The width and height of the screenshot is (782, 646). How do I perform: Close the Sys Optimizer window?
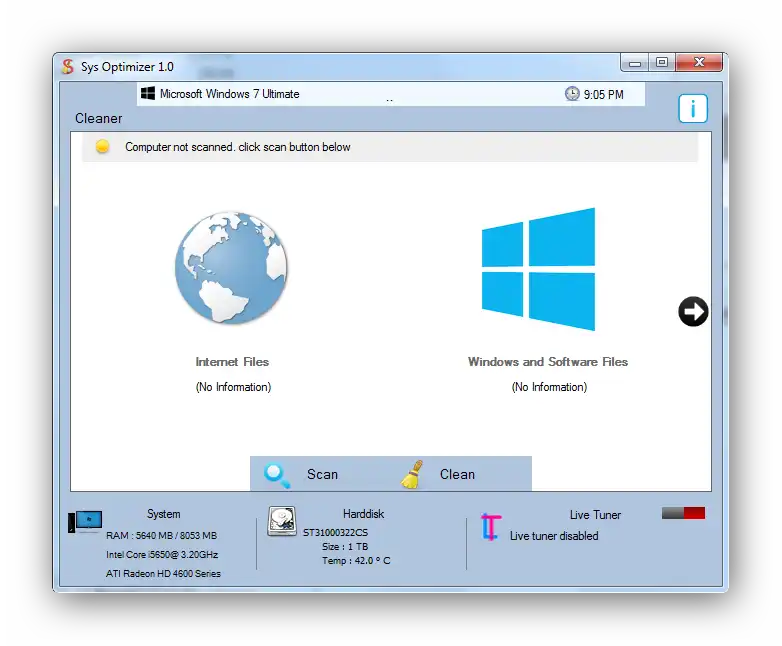699,62
